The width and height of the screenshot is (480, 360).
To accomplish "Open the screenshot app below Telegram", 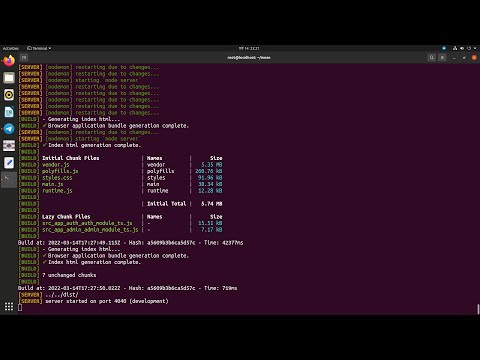I will (x=9, y=146).
